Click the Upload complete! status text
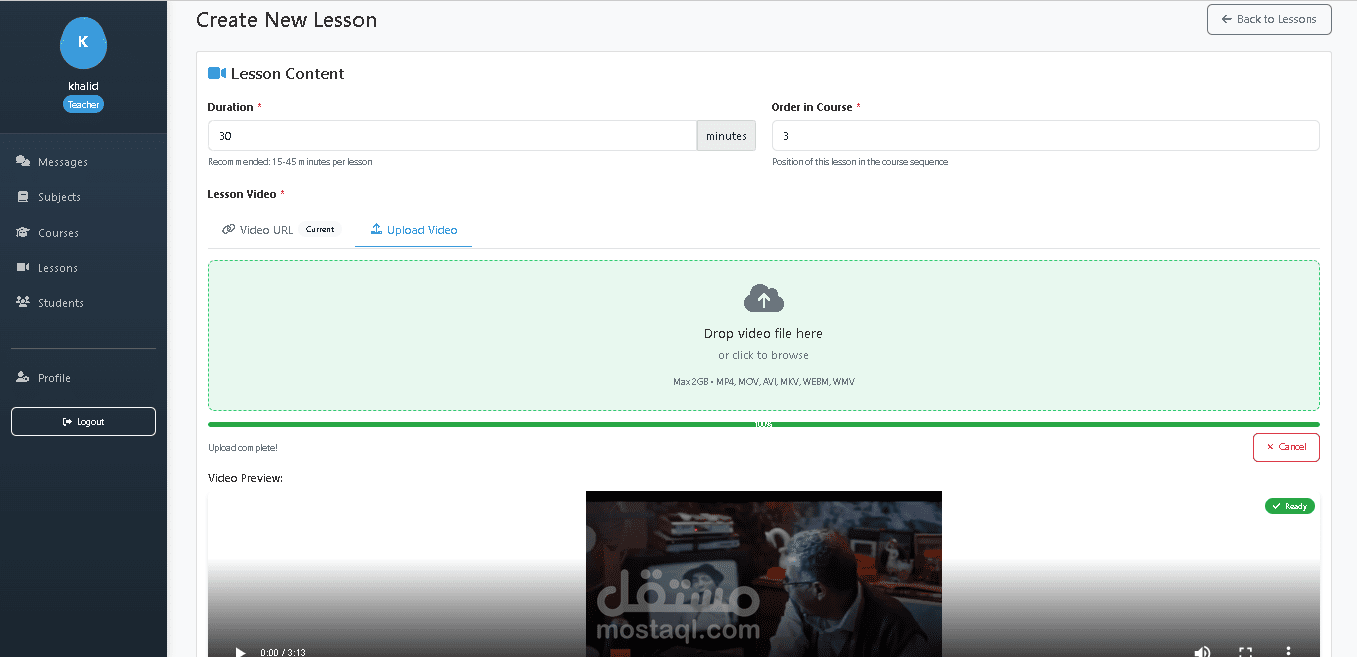 coord(243,447)
